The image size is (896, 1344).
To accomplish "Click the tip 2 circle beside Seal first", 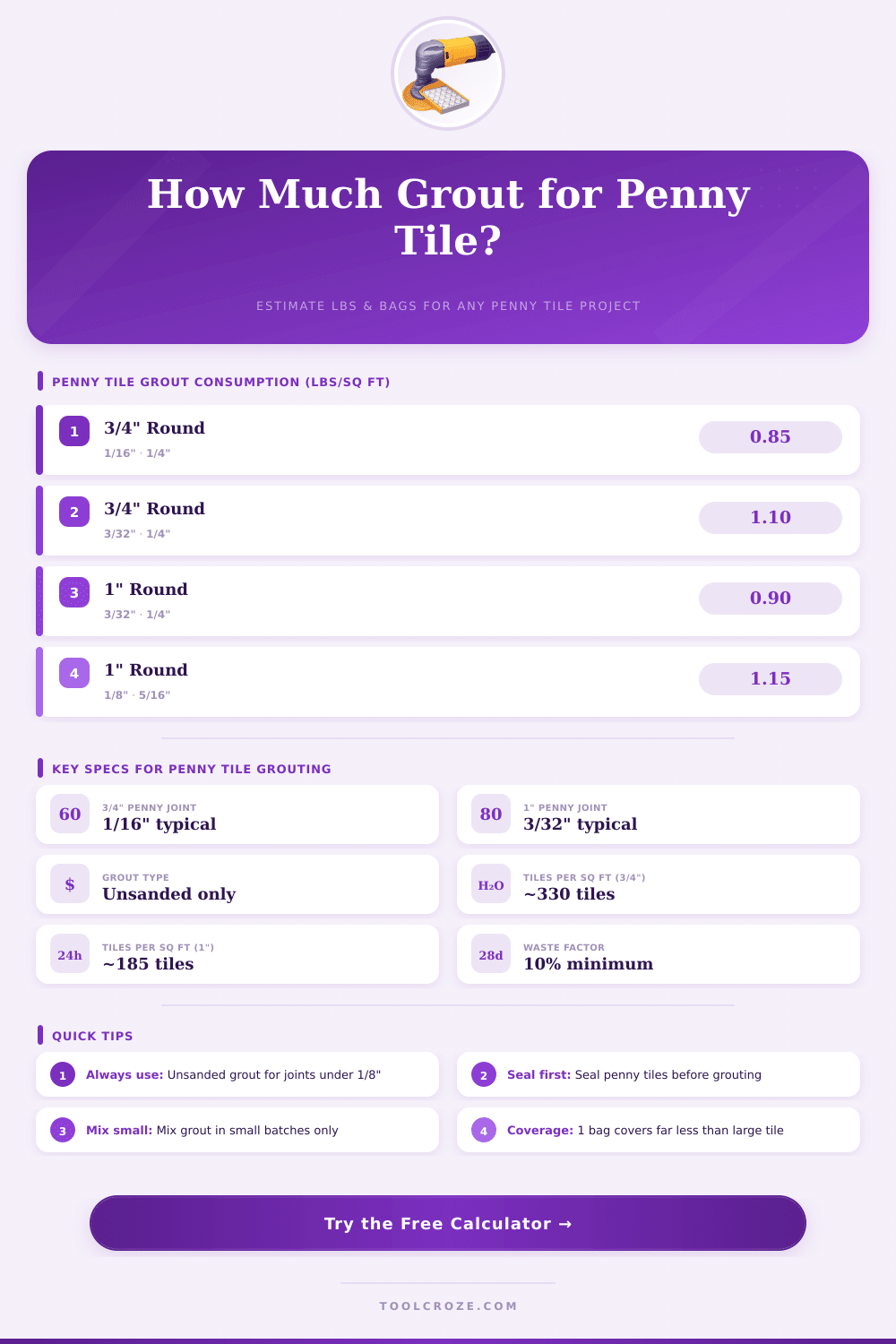I will point(484,1075).
